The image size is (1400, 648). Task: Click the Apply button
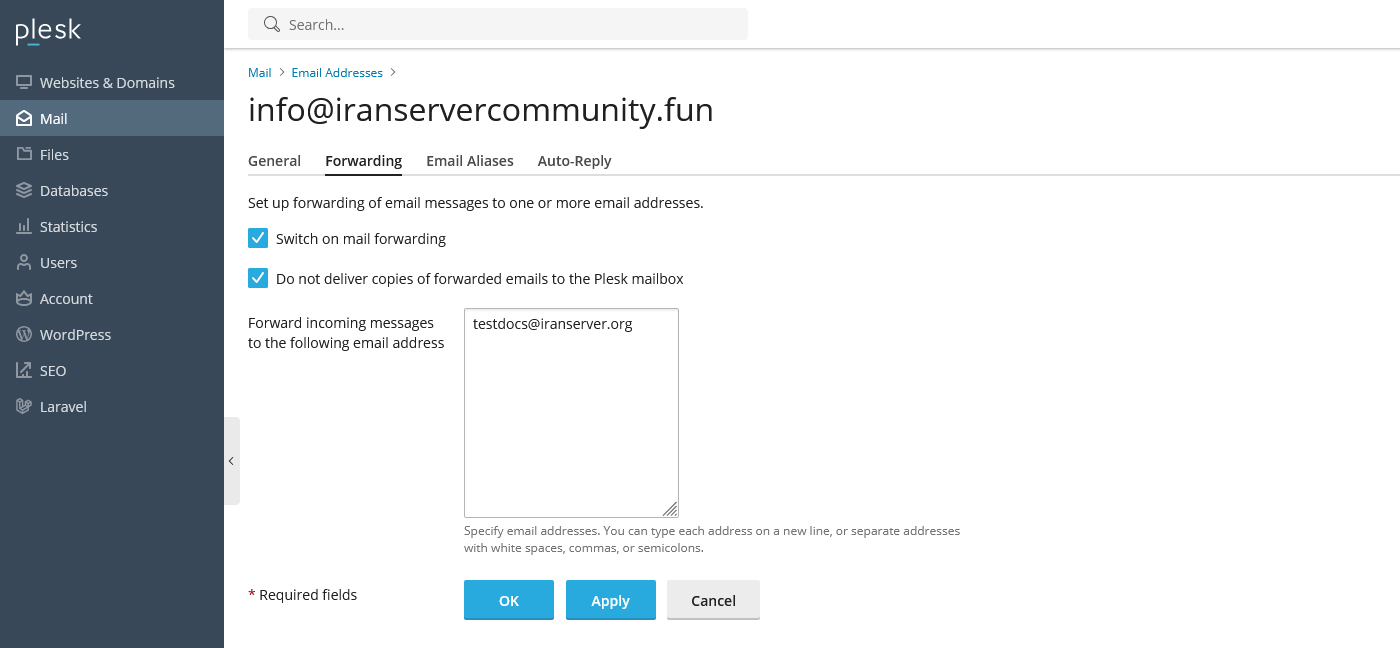click(x=610, y=600)
